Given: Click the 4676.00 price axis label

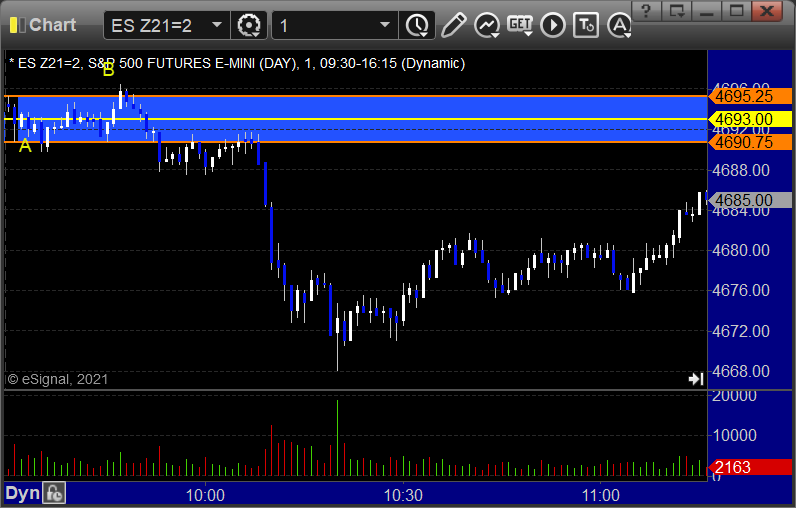Looking at the screenshot, I should [x=741, y=290].
